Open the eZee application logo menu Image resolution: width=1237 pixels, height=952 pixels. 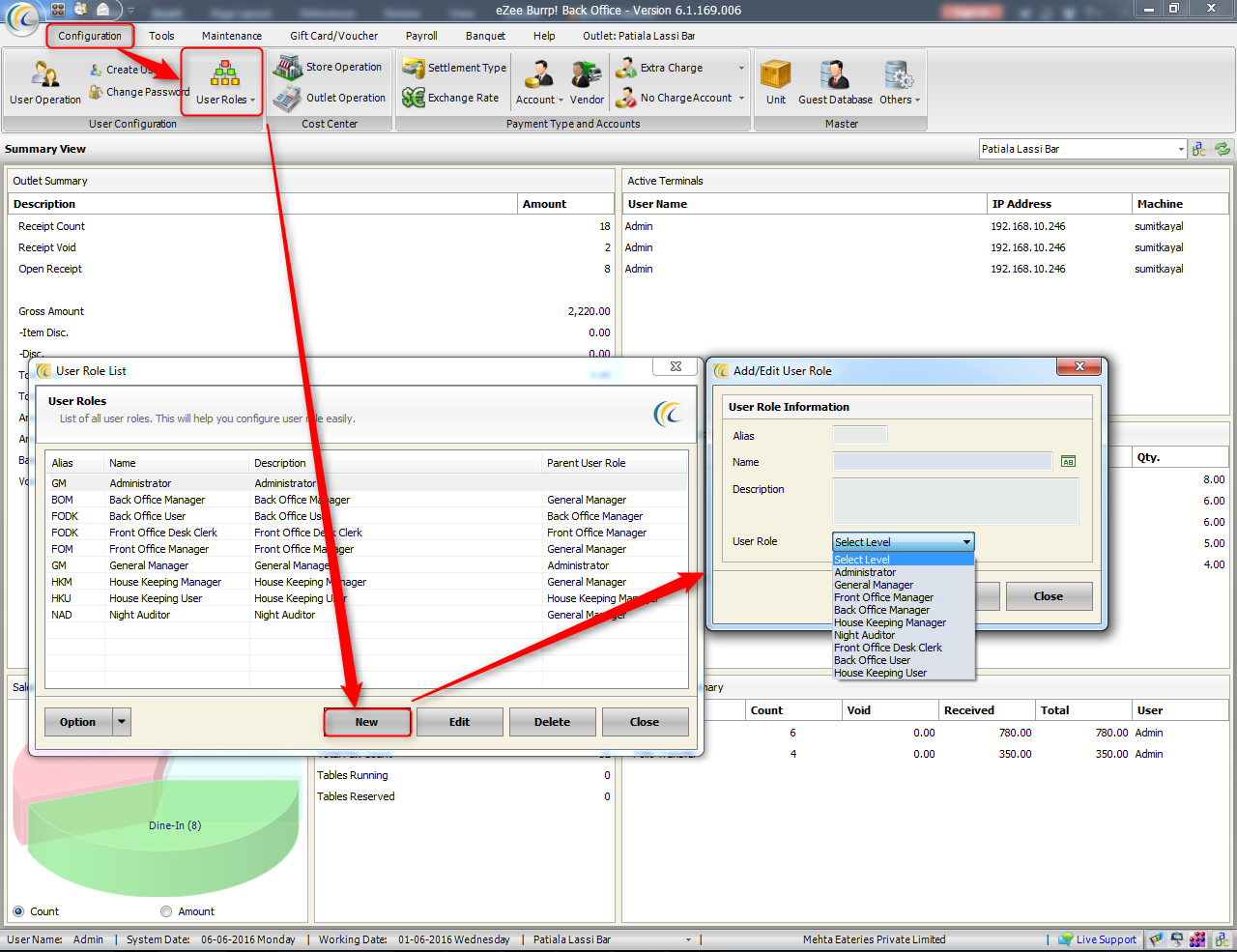pyautogui.click(x=22, y=17)
